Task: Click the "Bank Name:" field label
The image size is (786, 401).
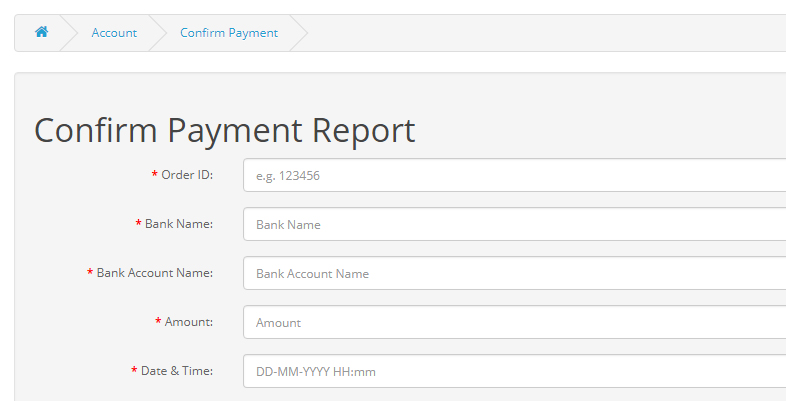Action: 179,224
